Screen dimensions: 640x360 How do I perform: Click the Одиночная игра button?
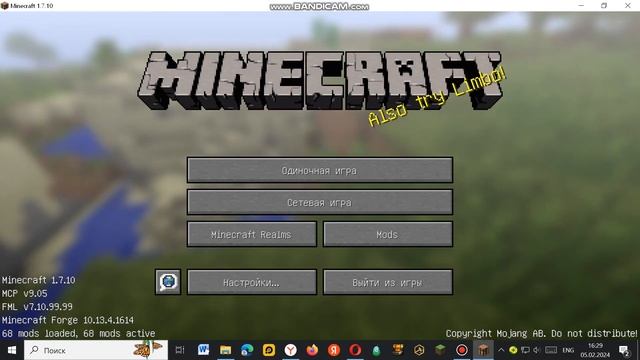[x=320, y=170]
